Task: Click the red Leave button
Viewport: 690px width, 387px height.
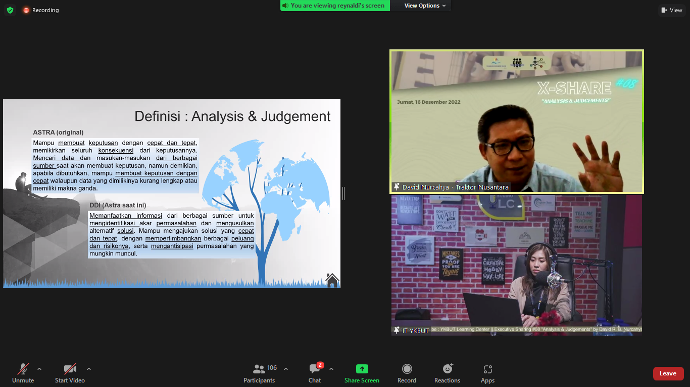Action: click(x=668, y=373)
